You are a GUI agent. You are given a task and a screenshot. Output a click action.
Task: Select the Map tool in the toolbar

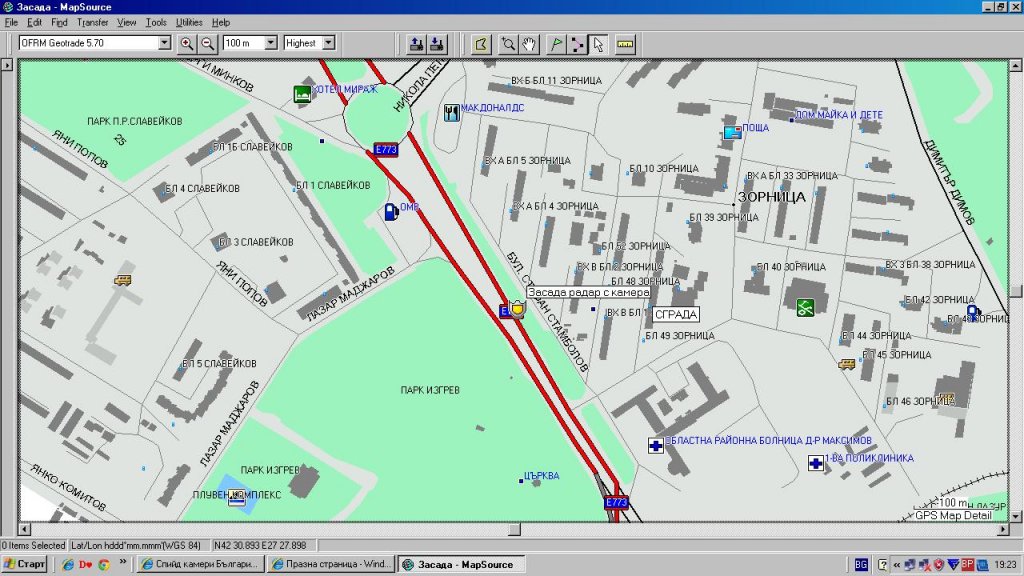481,44
